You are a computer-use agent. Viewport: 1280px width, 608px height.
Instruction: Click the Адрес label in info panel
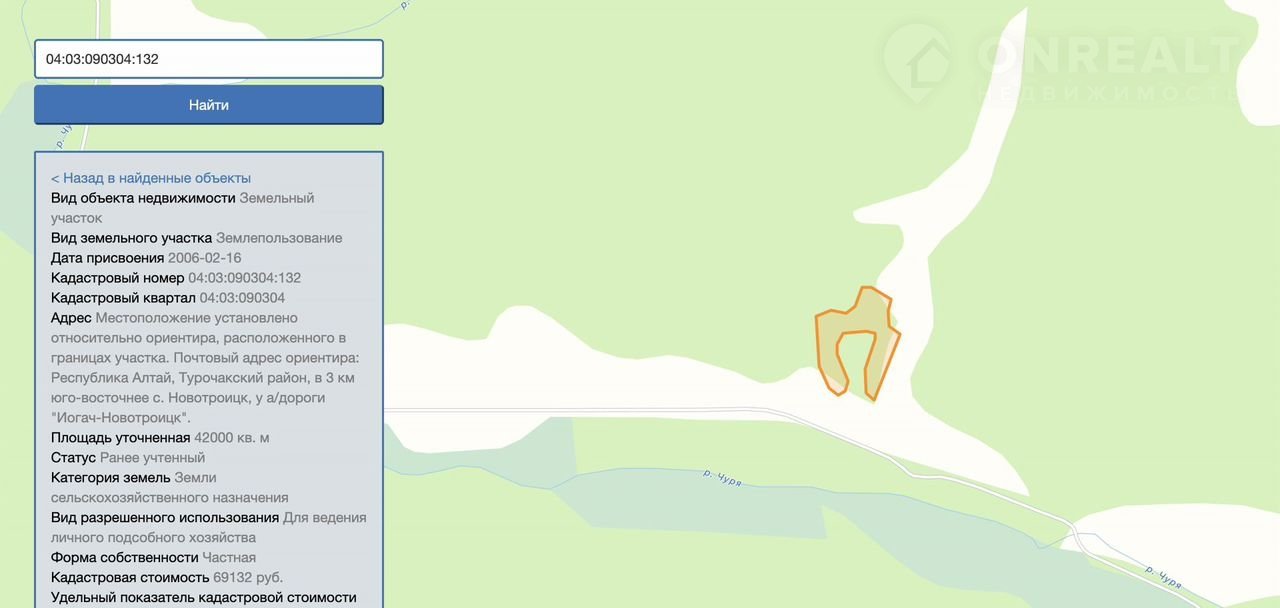[71, 318]
